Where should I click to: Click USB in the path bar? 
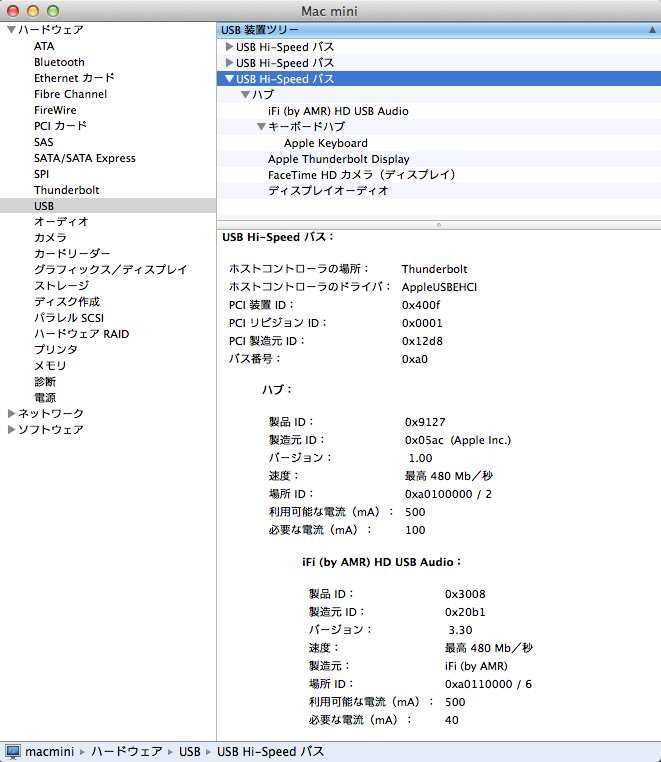[x=190, y=751]
